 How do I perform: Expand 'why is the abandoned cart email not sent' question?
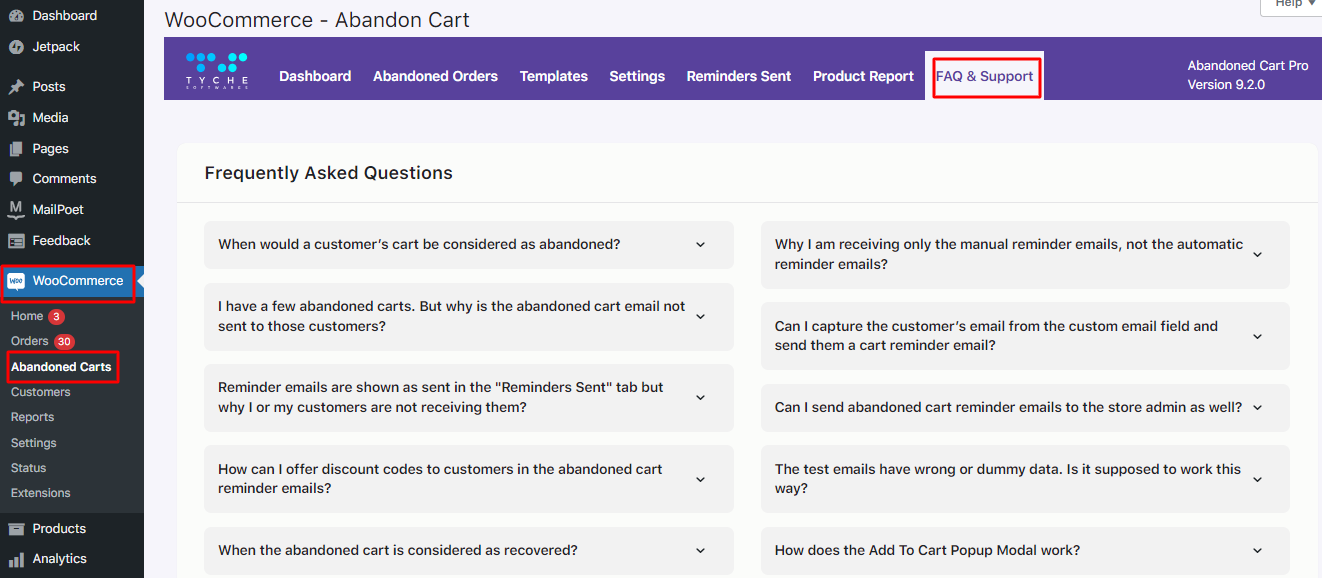click(x=469, y=317)
